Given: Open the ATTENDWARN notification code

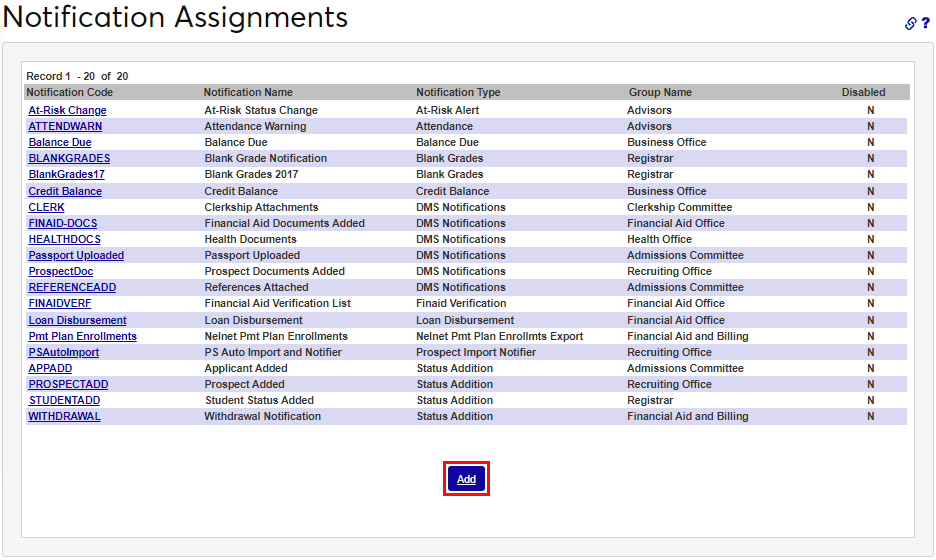Looking at the screenshot, I should coord(65,127).
